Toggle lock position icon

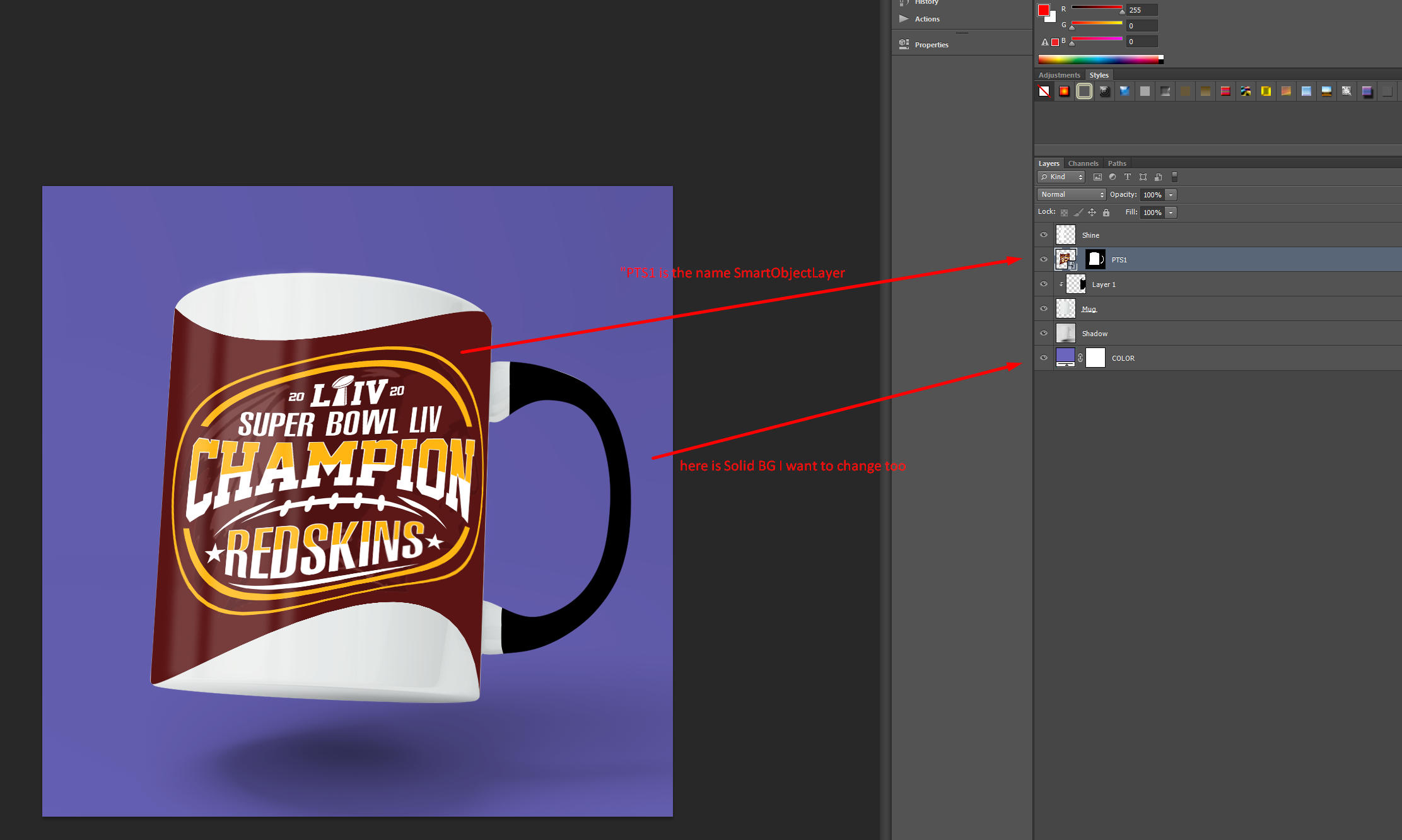tap(1092, 213)
